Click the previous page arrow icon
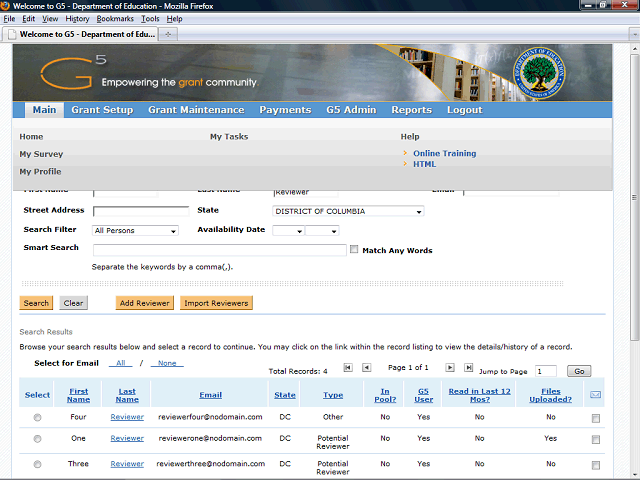The height and width of the screenshot is (480, 640). pos(366,368)
